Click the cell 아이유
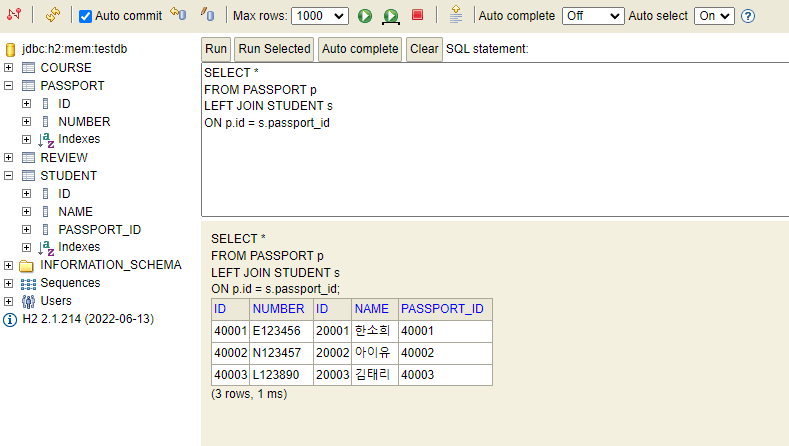 coord(375,353)
